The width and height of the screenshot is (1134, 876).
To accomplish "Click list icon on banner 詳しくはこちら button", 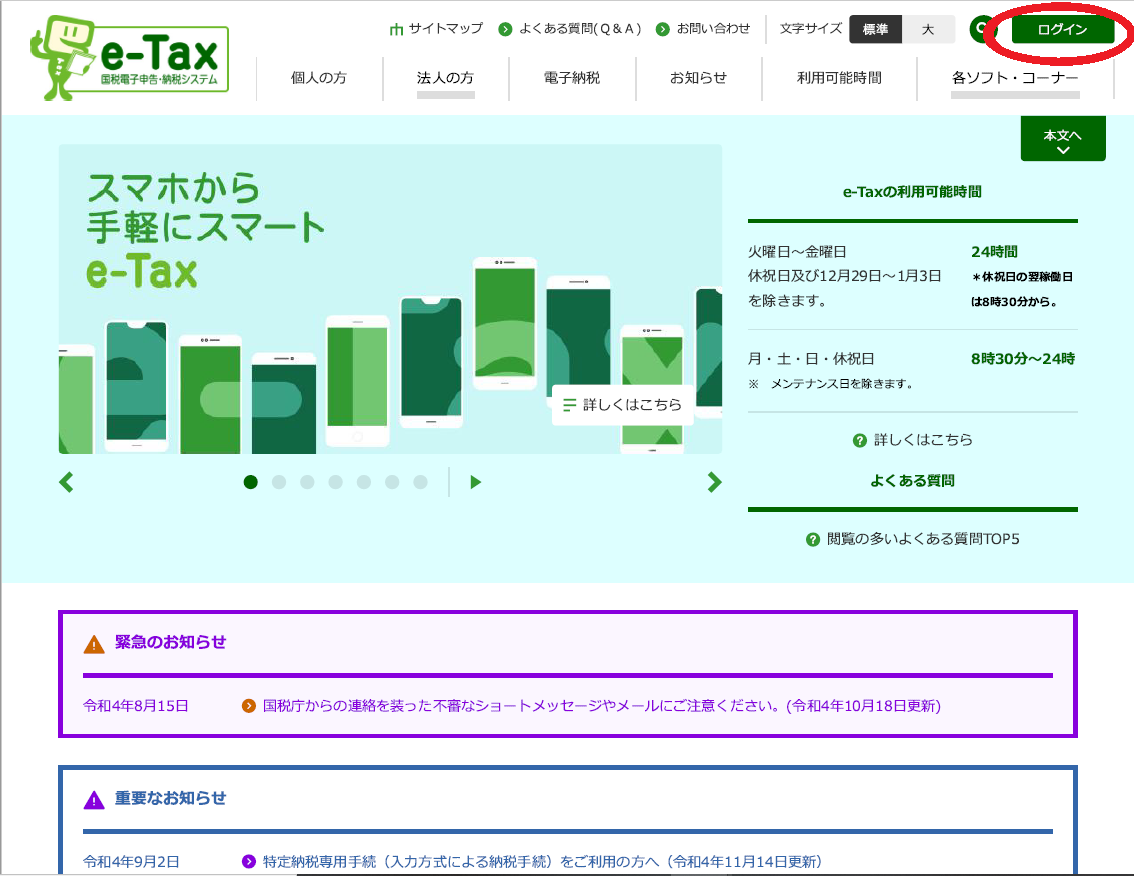I will click(x=570, y=405).
